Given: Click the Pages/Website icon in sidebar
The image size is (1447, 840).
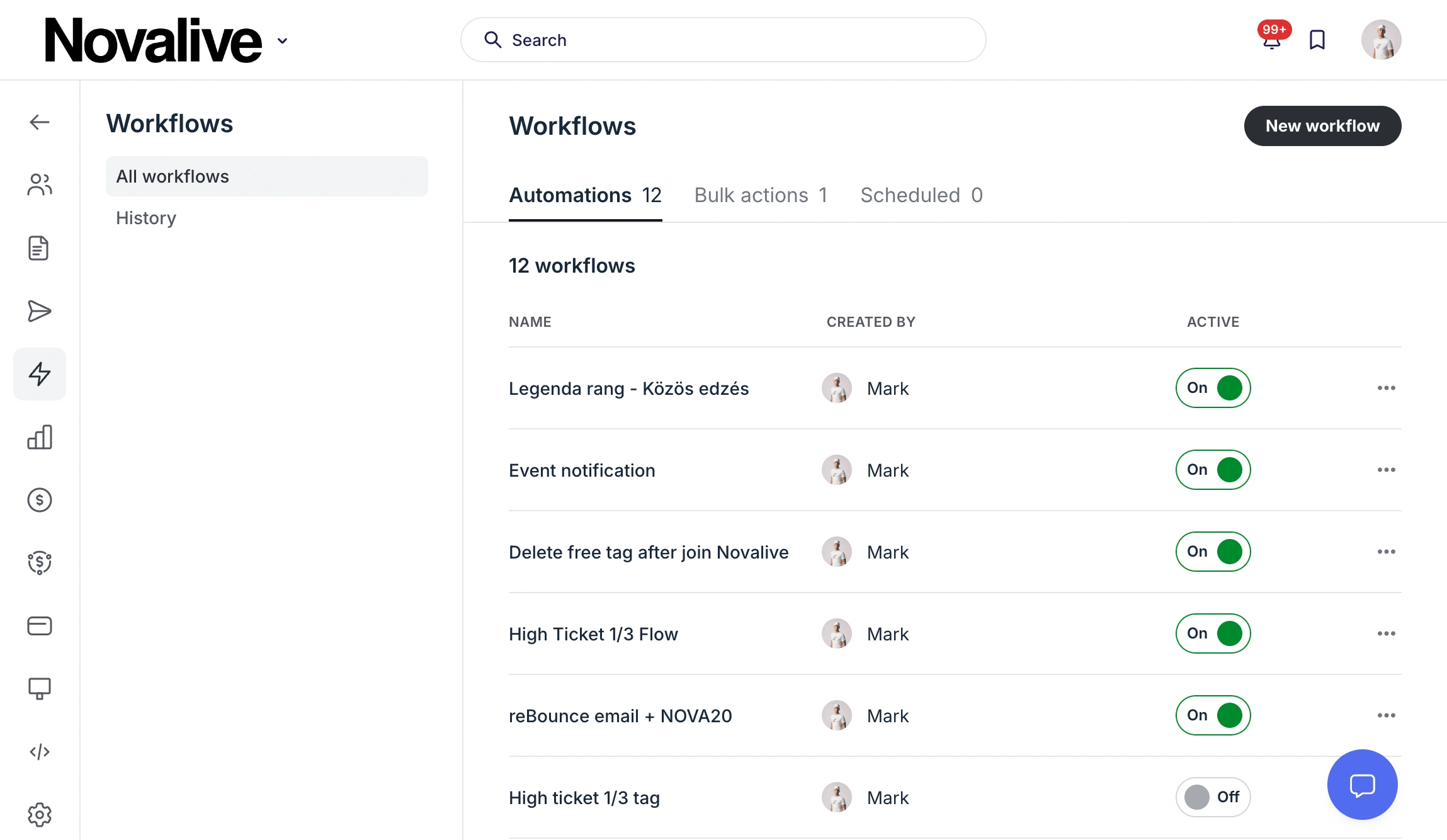Looking at the screenshot, I should (38, 688).
